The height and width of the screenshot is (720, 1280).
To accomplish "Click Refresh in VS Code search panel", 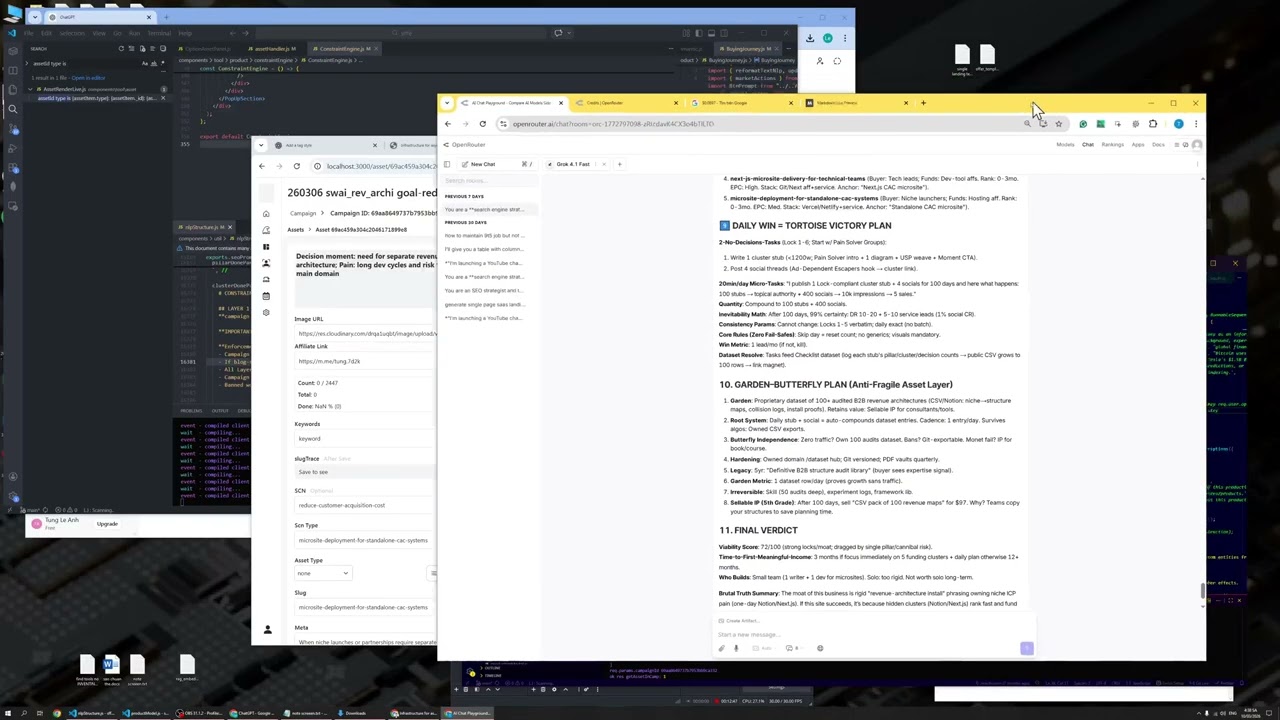I will pos(121,48).
